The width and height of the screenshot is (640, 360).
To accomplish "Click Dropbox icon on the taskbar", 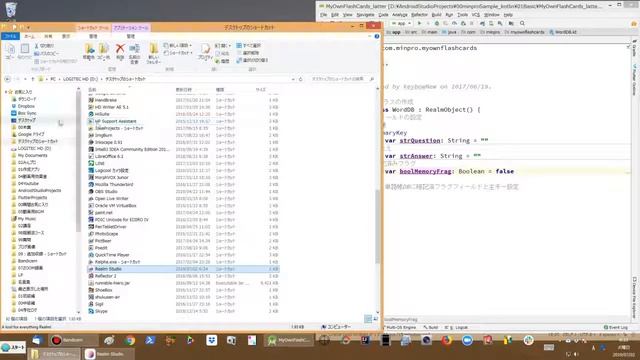I will pos(211,340).
